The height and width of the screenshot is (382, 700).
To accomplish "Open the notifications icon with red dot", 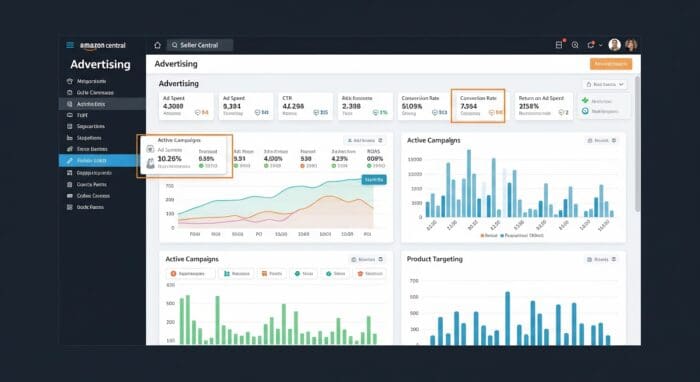I will click(591, 45).
